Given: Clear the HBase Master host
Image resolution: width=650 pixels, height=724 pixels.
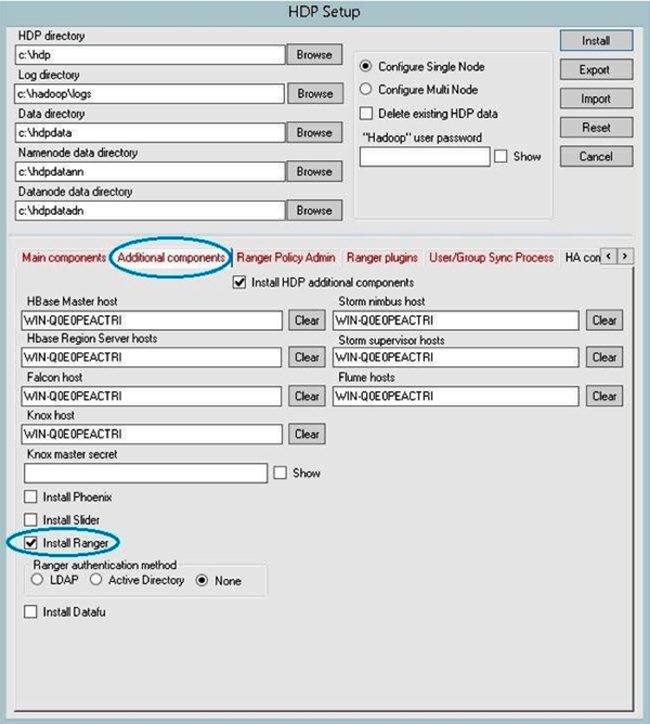Looking at the screenshot, I should (x=307, y=320).
